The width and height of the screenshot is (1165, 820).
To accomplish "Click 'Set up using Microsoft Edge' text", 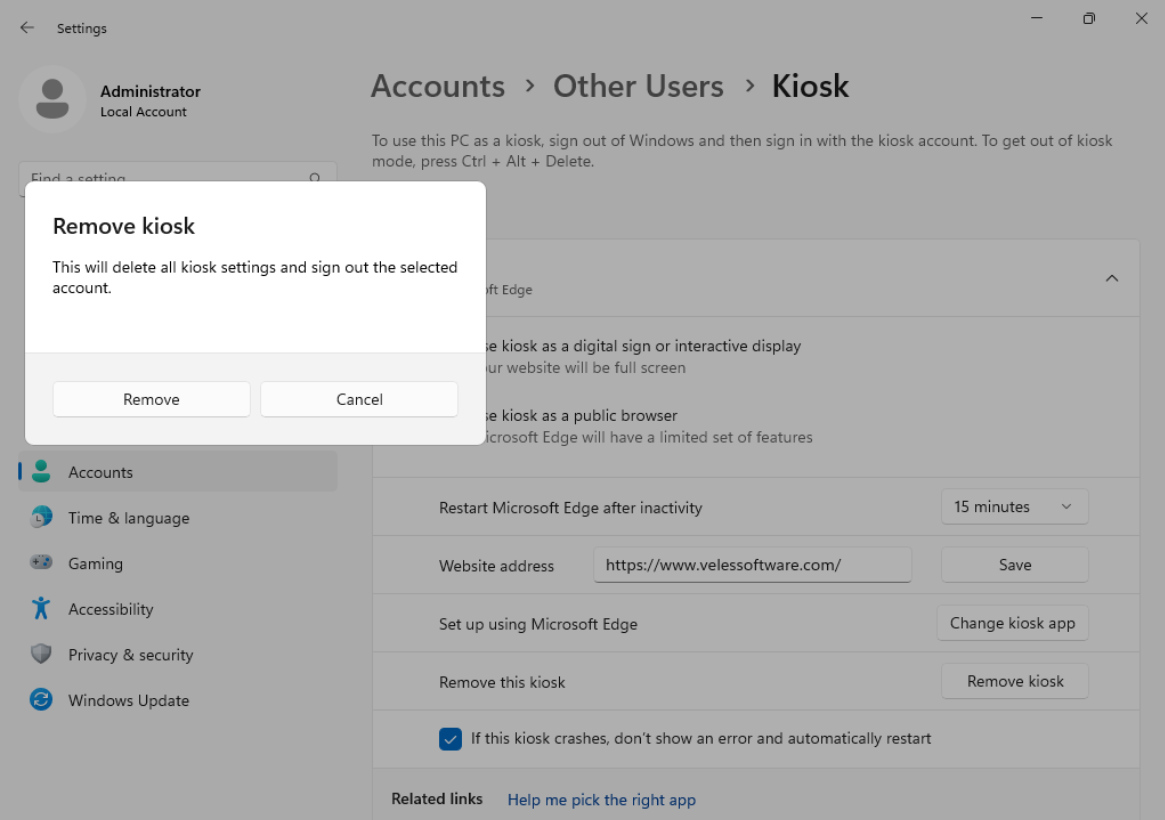I will 538,624.
